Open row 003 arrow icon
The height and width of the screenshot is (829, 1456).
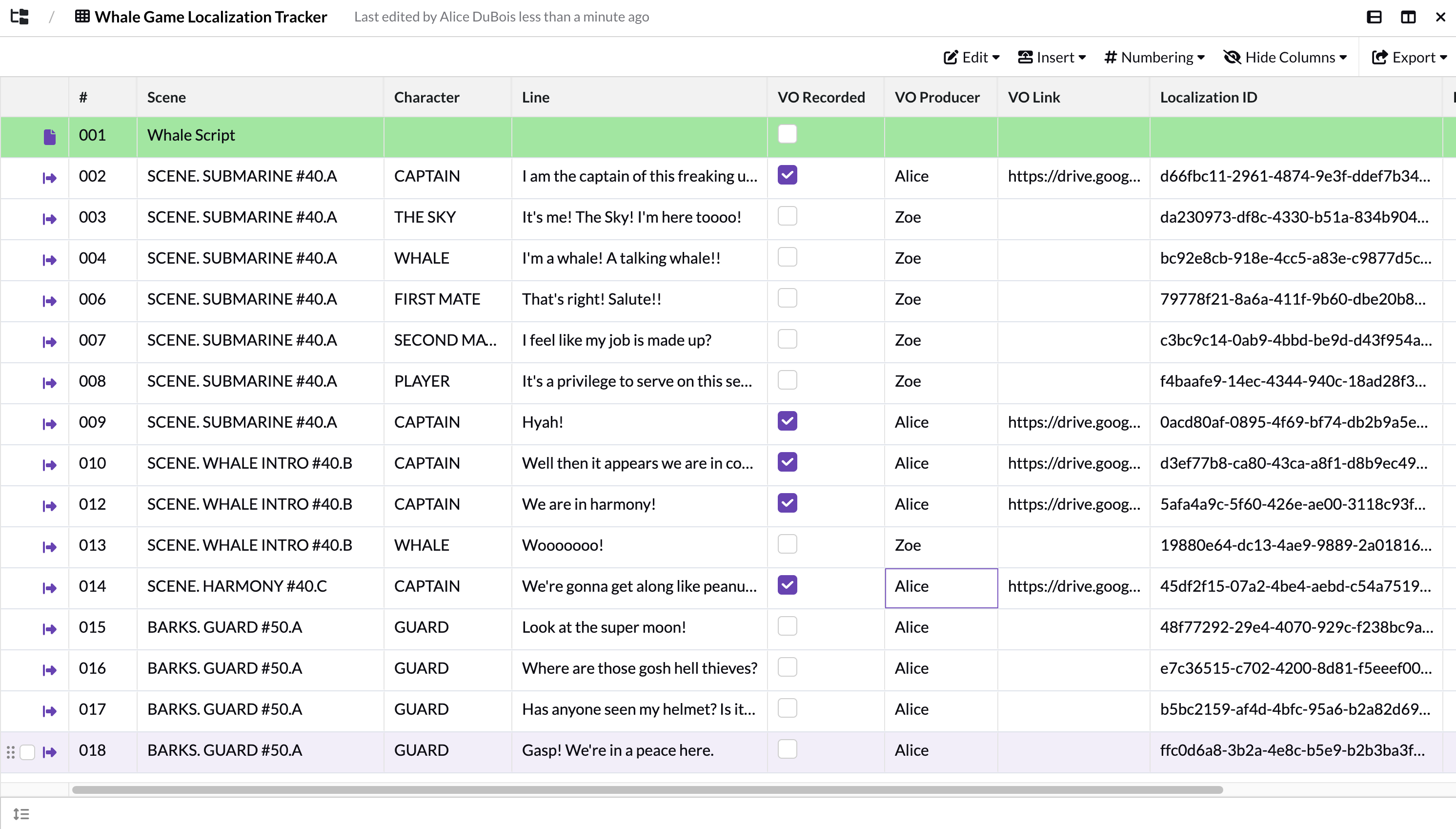point(49,219)
